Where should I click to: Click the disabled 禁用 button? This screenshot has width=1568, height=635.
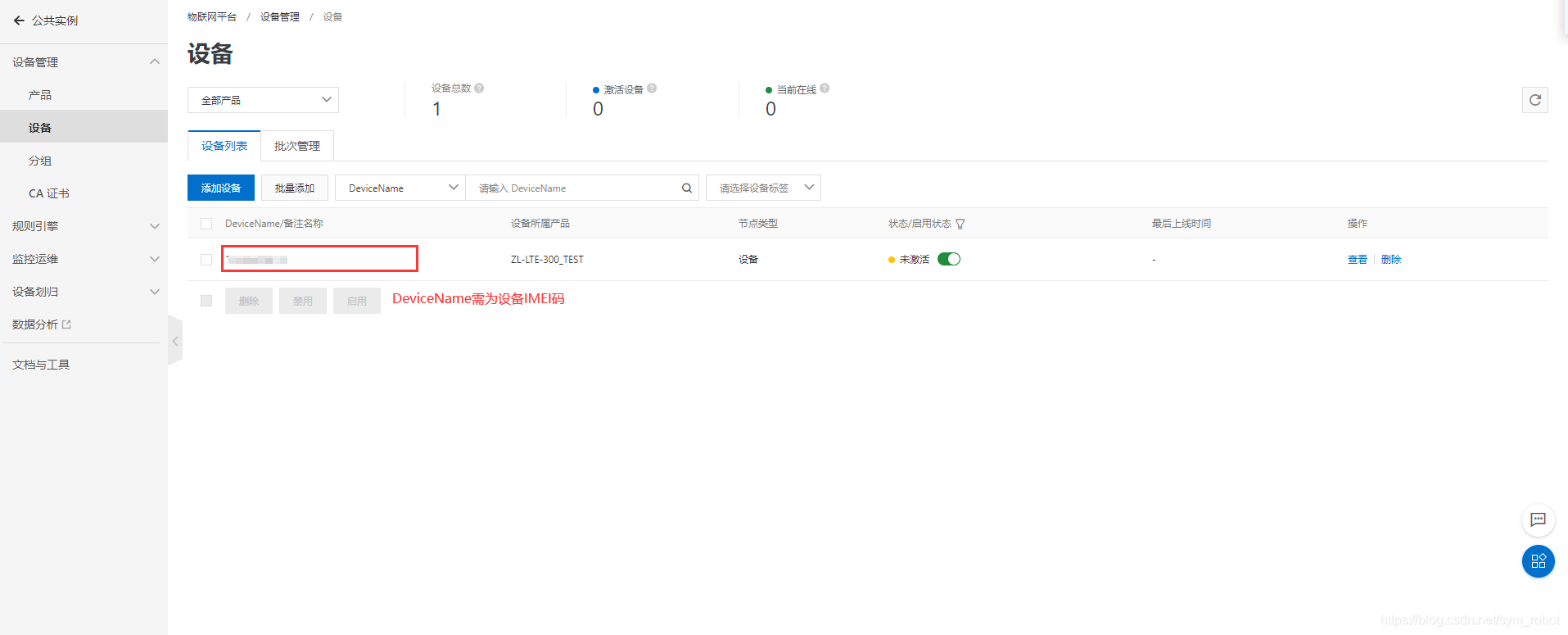pos(303,301)
